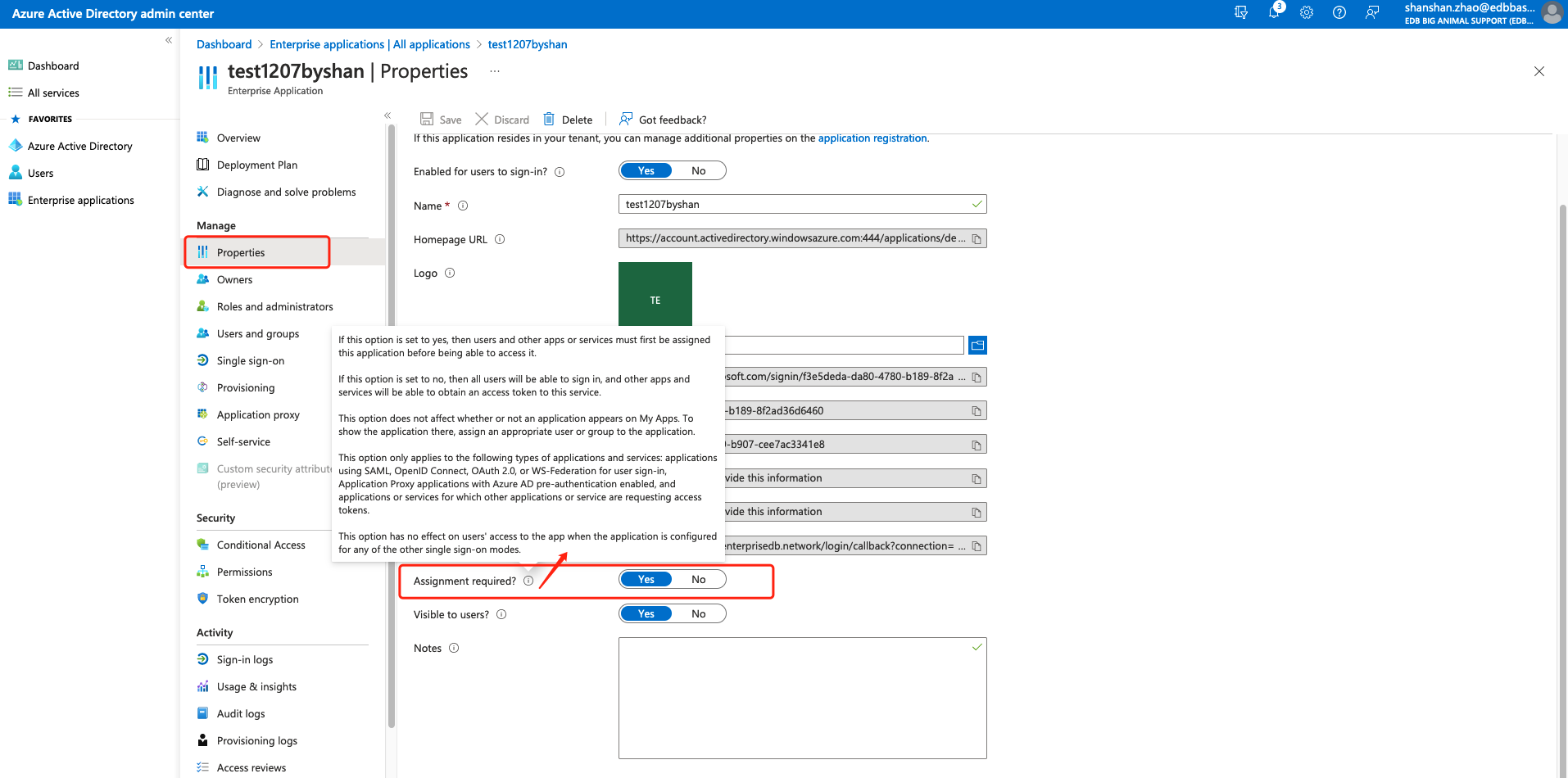Click info icon beside Notes
The image size is (1568, 778).
tap(454, 648)
